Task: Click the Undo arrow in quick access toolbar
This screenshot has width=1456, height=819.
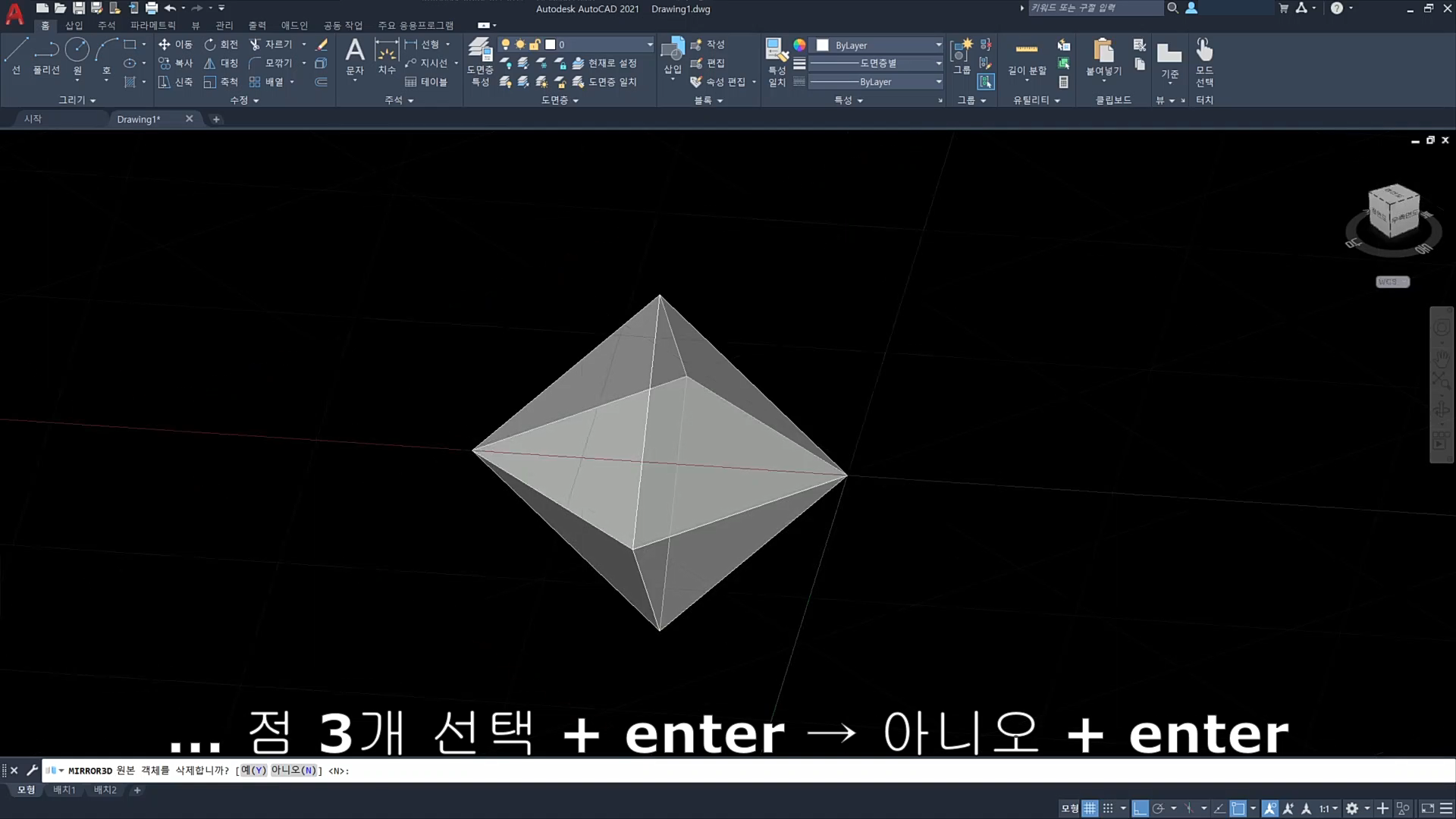Action: (170, 8)
